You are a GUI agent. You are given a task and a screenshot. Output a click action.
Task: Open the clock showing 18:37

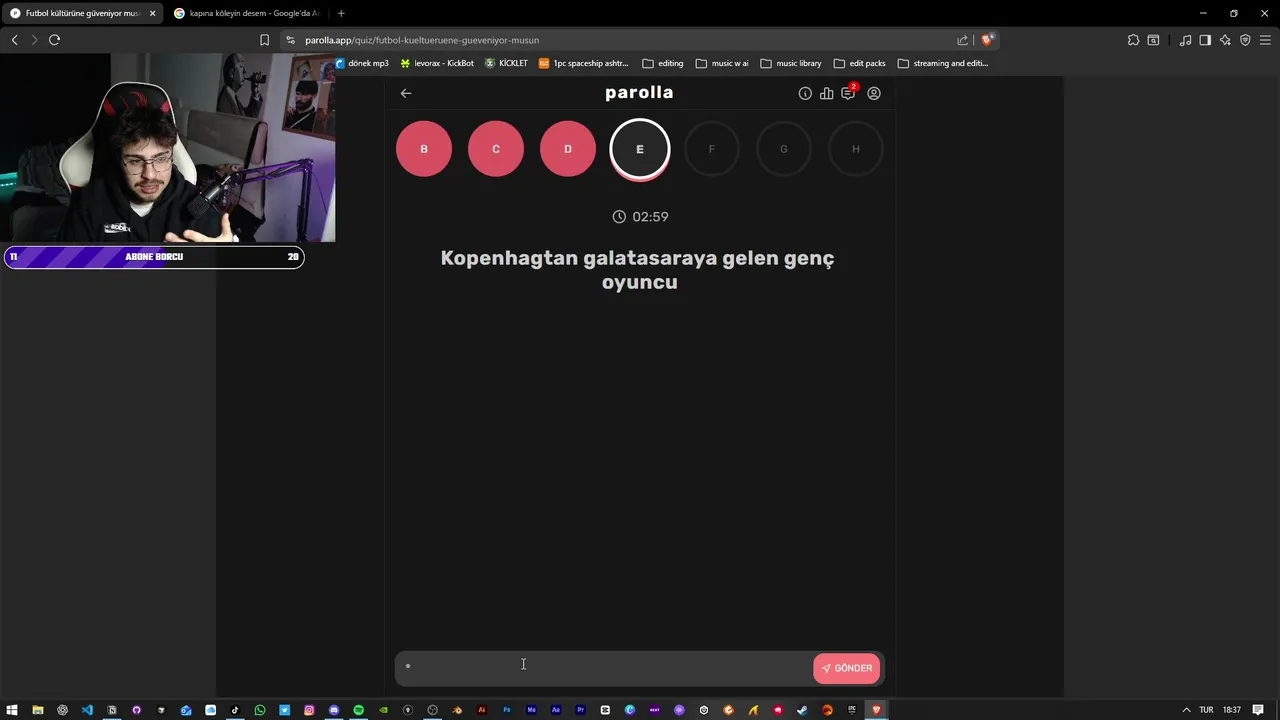[x=1232, y=710]
